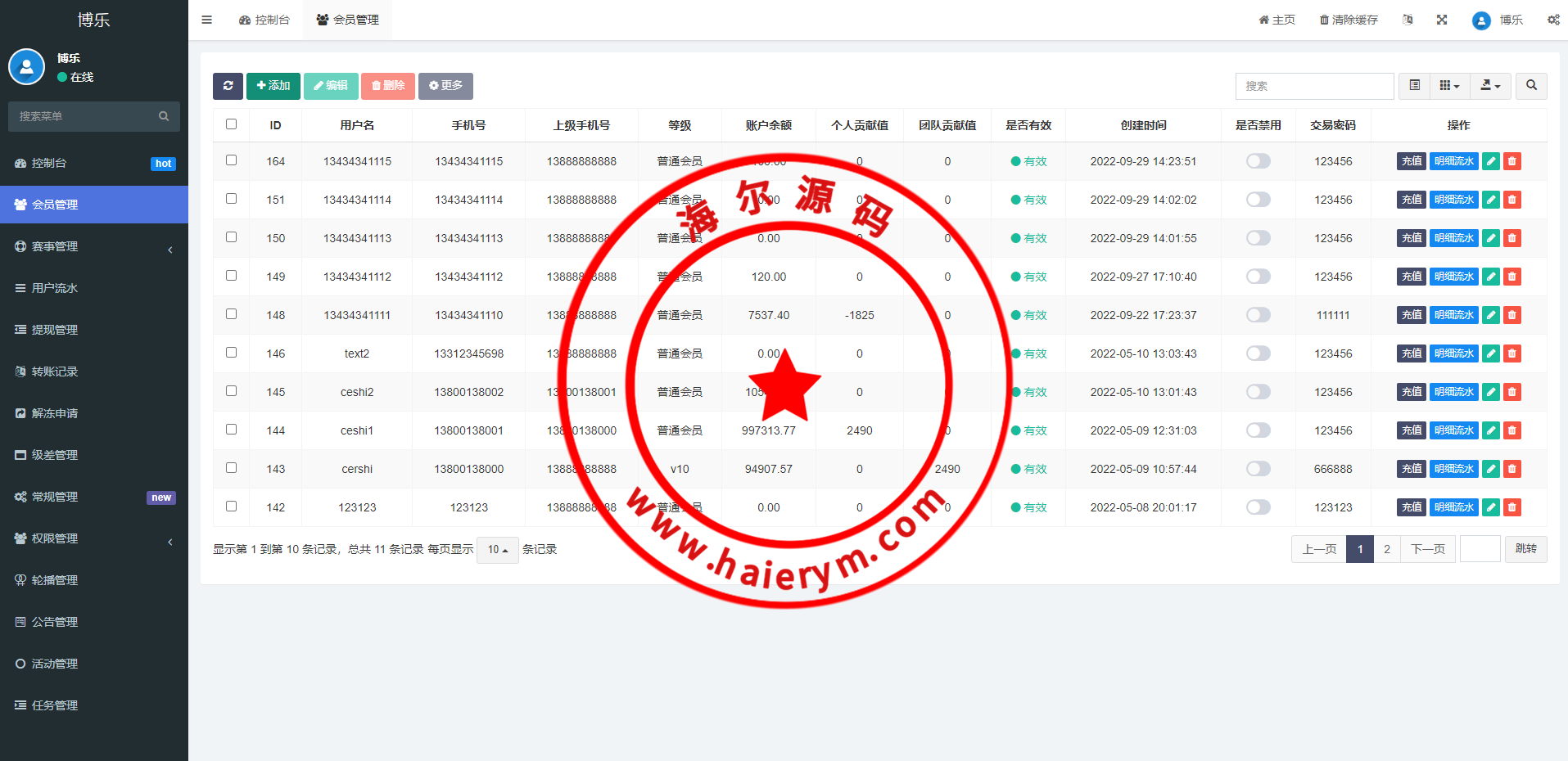Check the row checkbox for ID 164
1568x761 pixels.
pyautogui.click(x=231, y=160)
